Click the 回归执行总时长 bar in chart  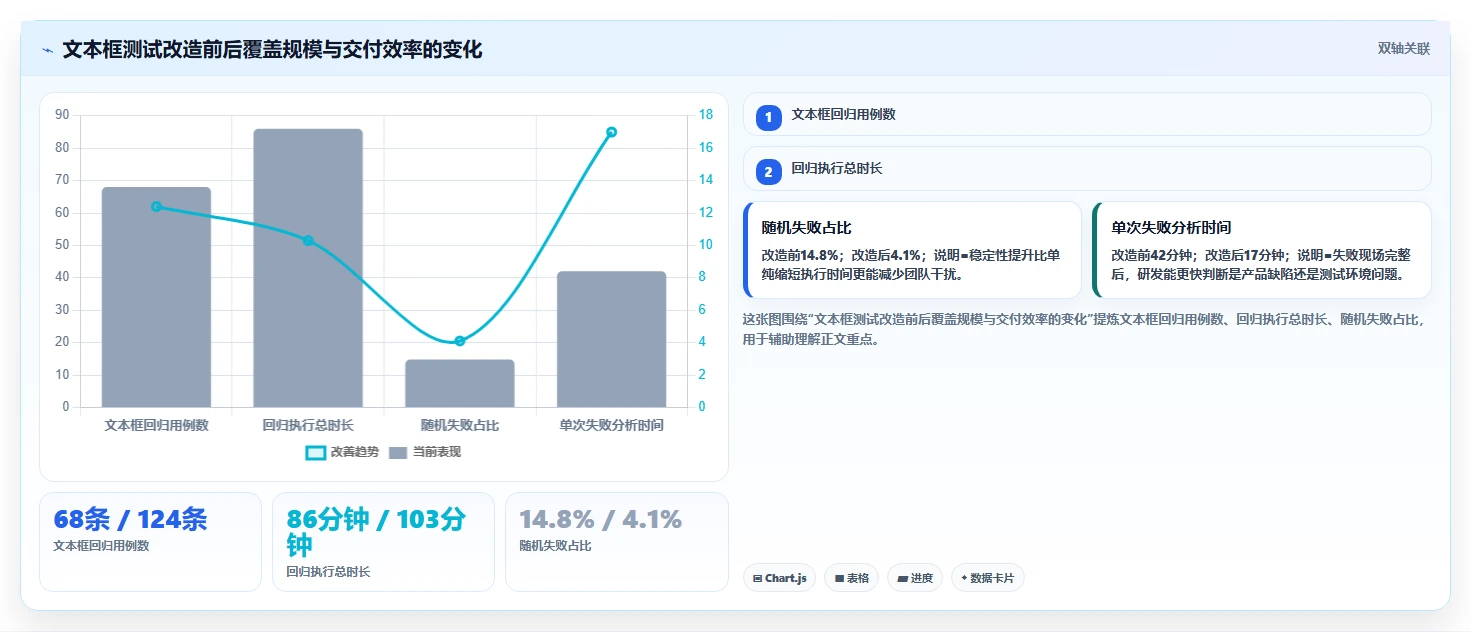click(308, 268)
